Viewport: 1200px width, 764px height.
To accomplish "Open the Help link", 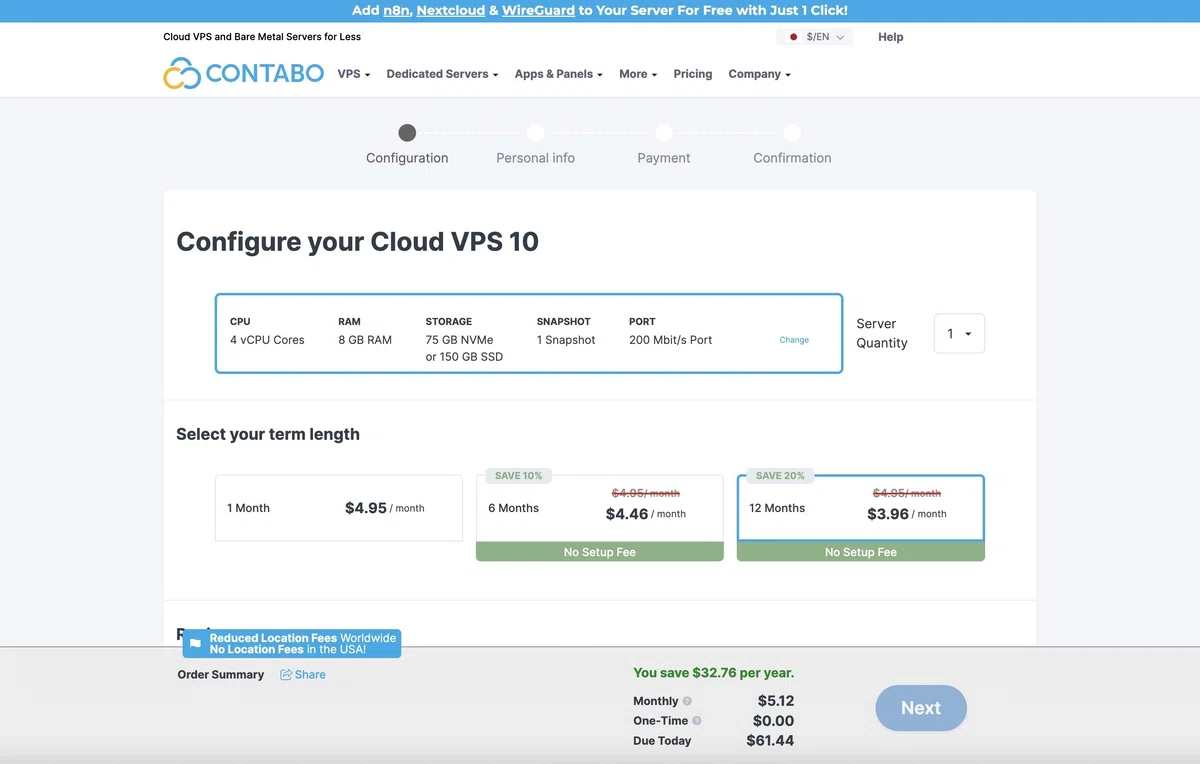I will (x=891, y=37).
